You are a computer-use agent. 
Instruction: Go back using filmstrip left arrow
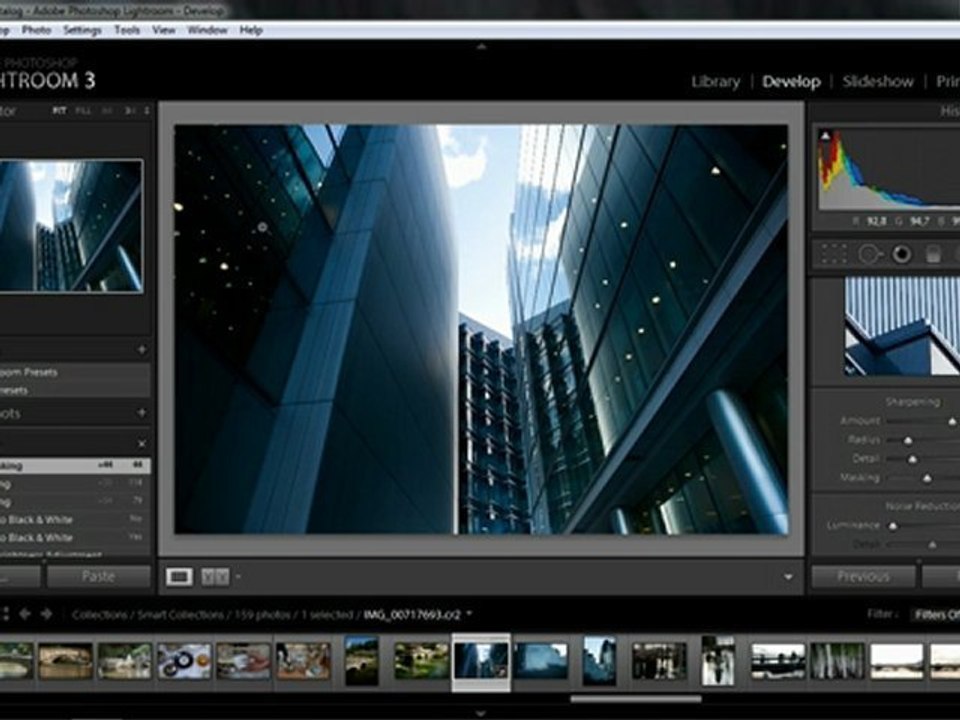(x=25, y=613)
